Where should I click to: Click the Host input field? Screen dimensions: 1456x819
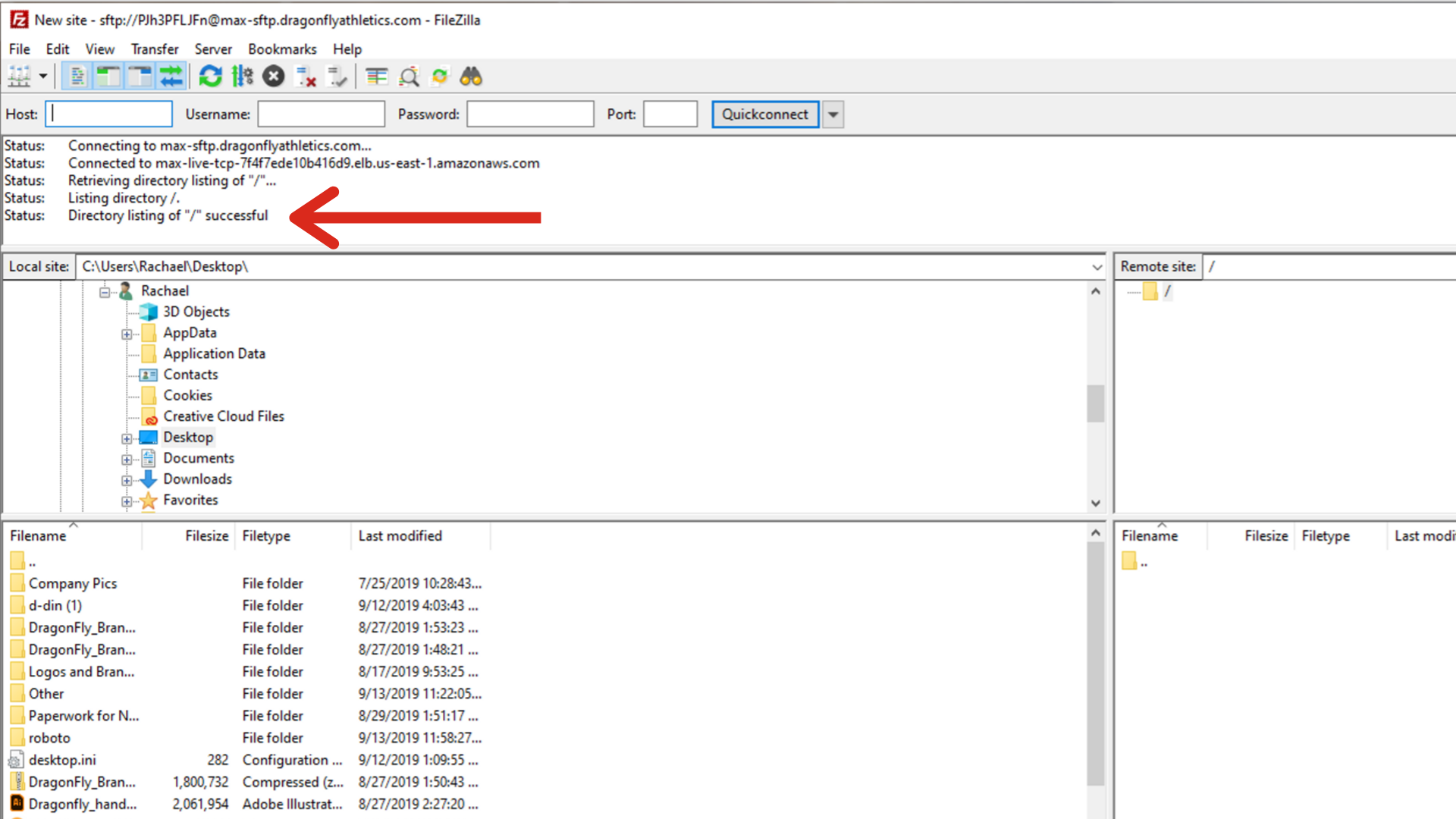(109, 115)
